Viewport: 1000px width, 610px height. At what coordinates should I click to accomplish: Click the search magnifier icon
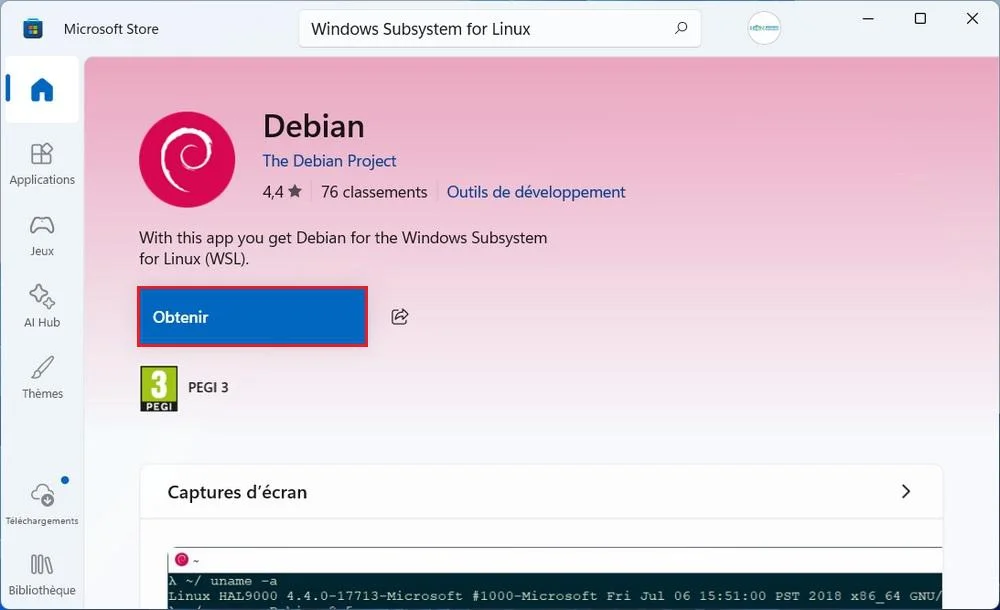(681, 28)
